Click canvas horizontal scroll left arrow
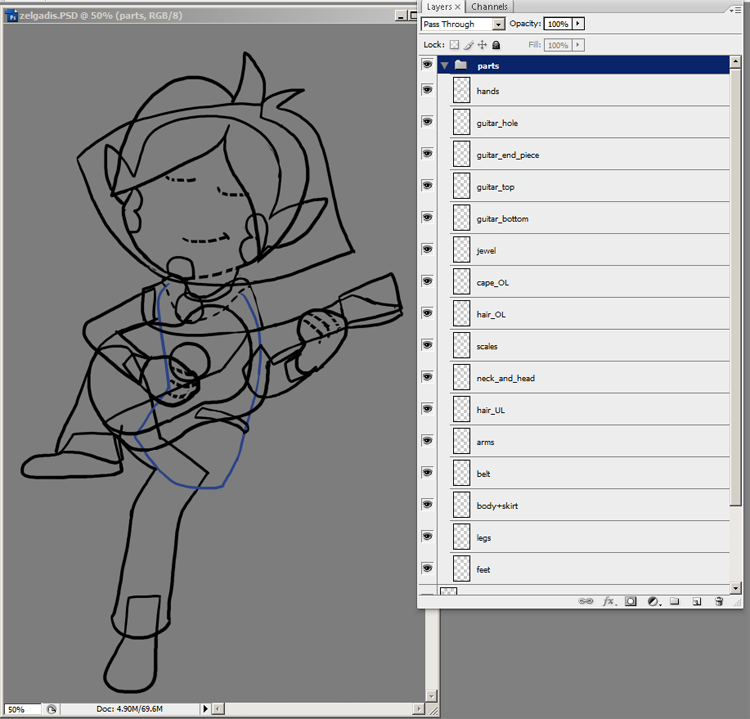This screenshot has width=750, height=719. pos(218,708)
